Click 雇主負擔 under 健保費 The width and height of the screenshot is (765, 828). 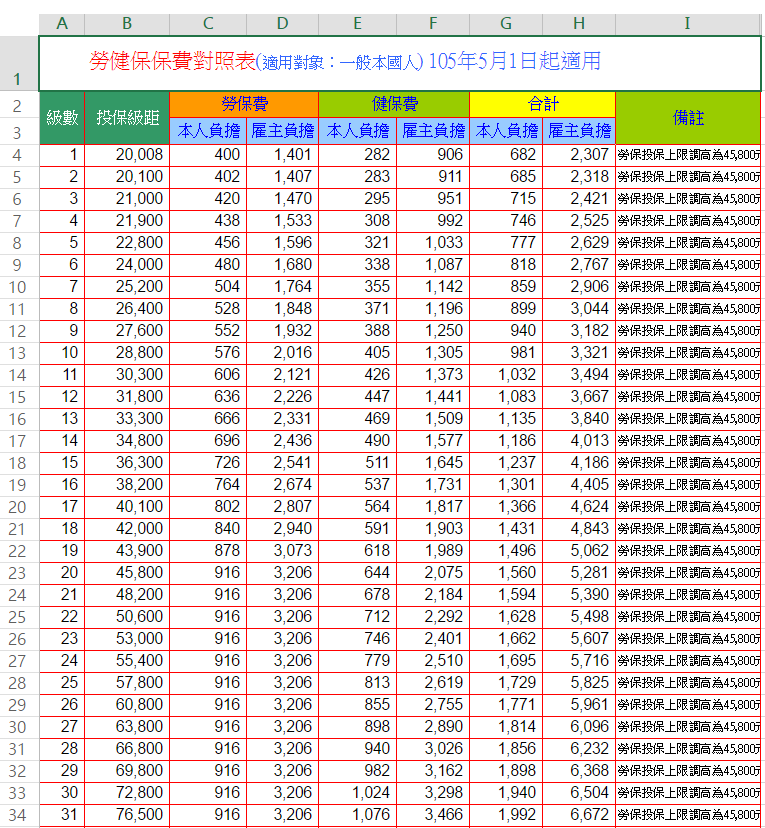pyautogui.click(x=433, y=131)
